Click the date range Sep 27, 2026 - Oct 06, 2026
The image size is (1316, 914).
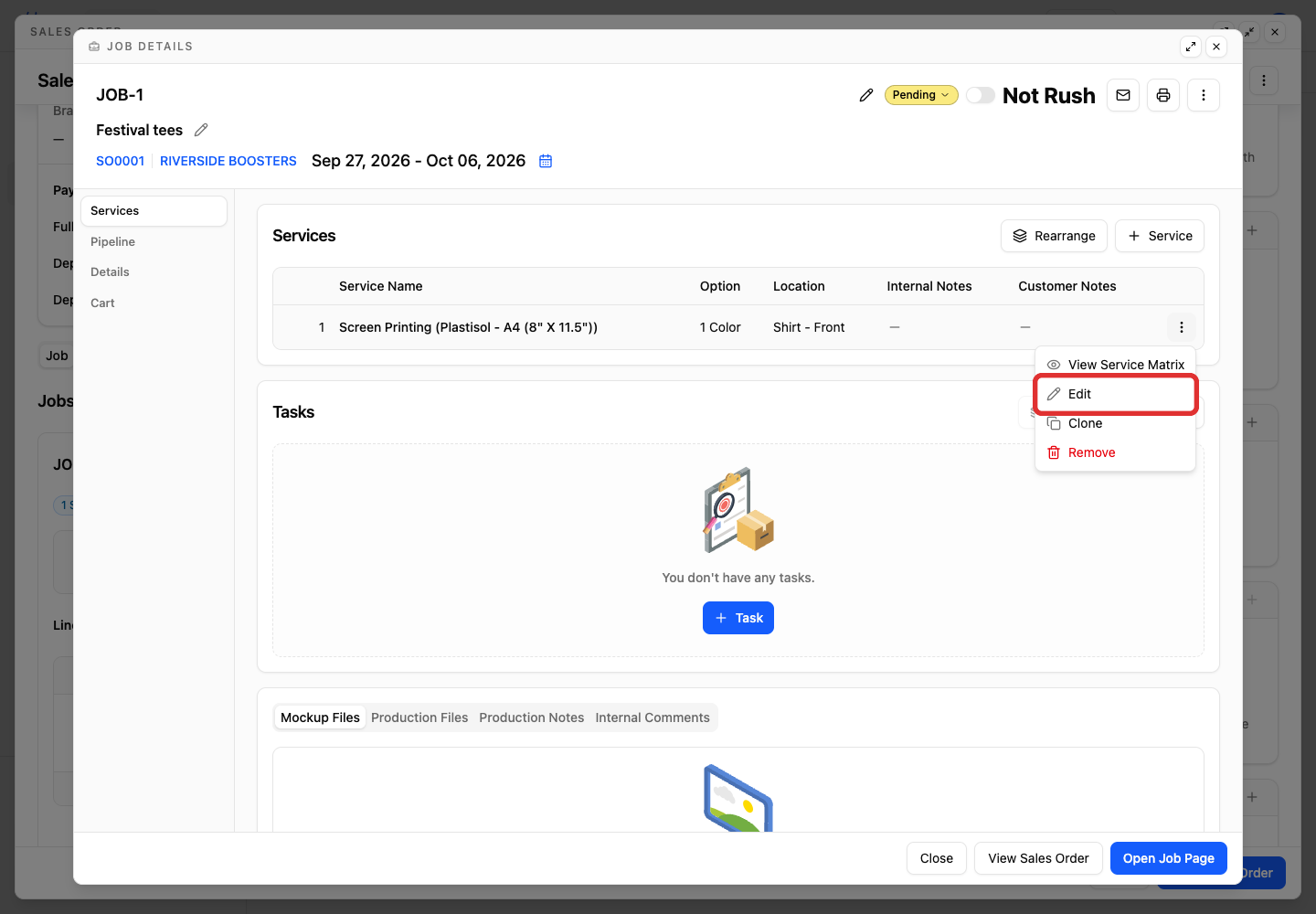pyautogui.click(x=419, y=161)
